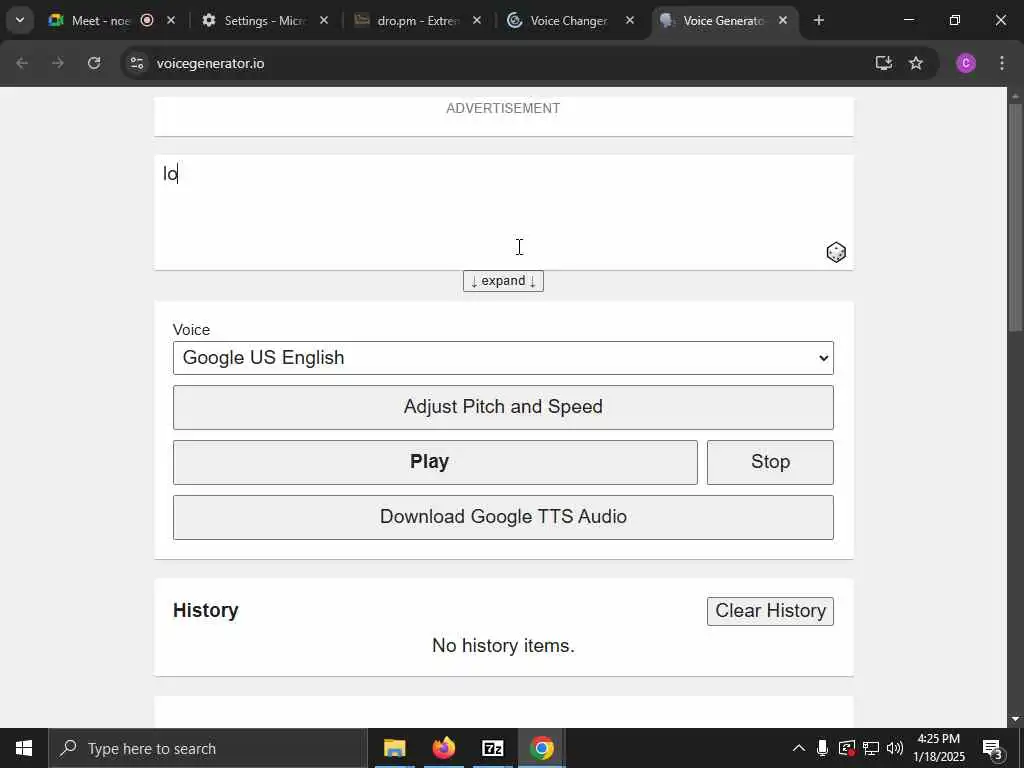Open the Voice dropdown showing Google US English
The width and height of the screenshot is (1024, 768).
click(503, 358)
